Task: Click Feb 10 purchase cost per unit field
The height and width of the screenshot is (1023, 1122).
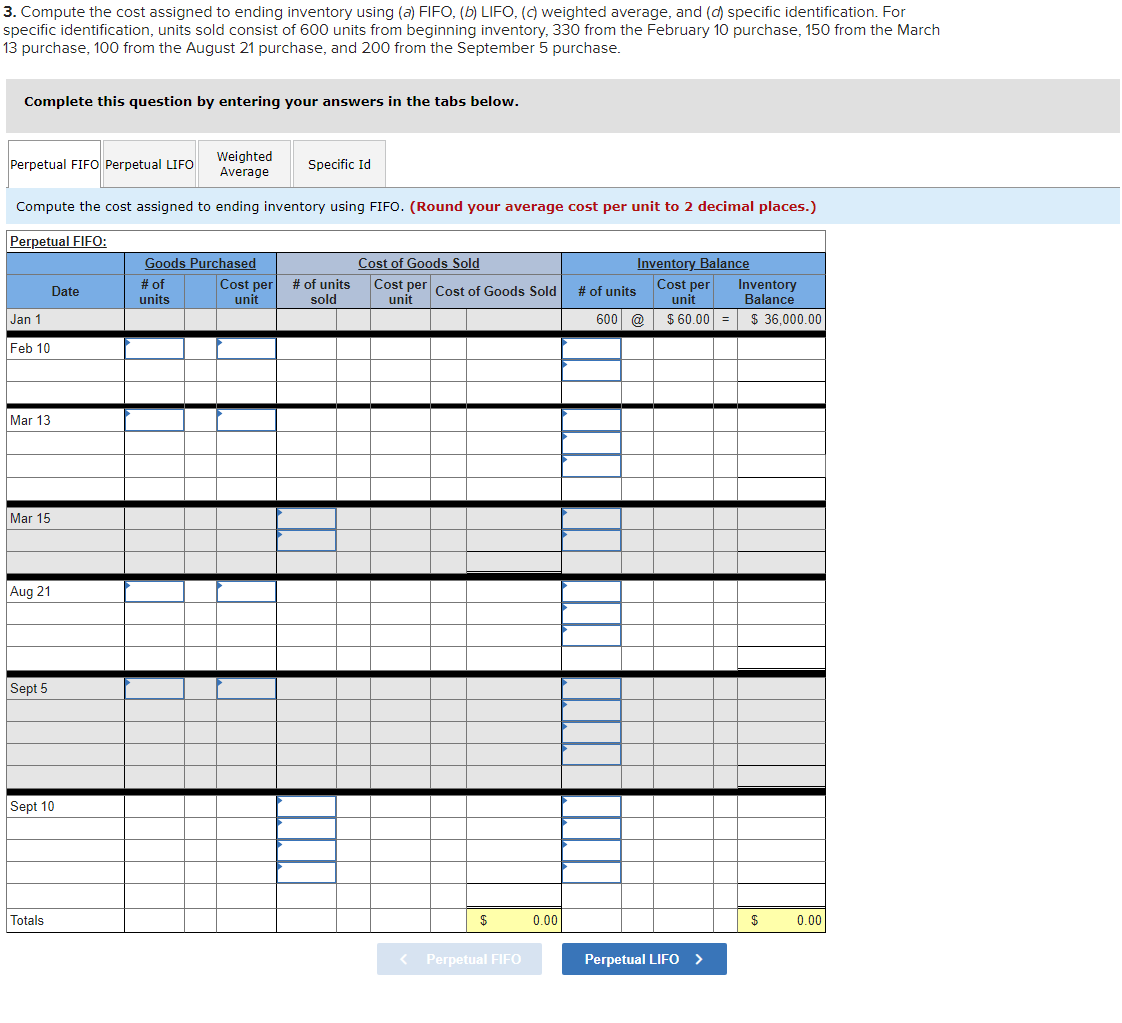Action: coord(246,348)
